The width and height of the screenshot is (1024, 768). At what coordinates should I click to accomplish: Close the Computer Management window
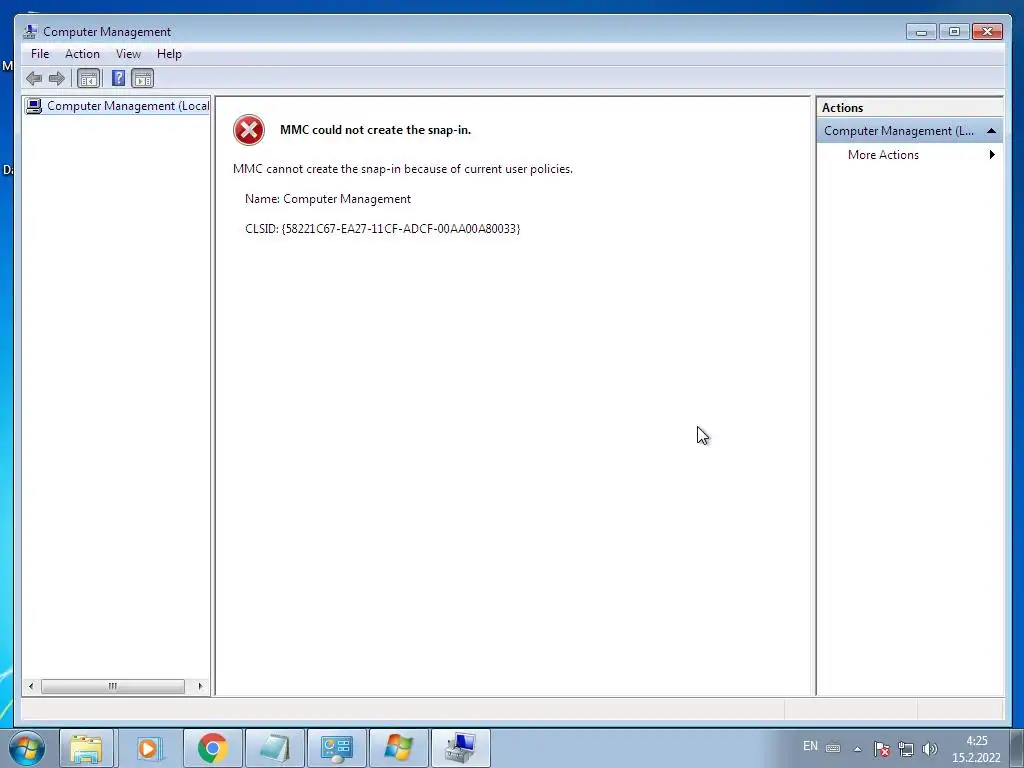(987, 31)
